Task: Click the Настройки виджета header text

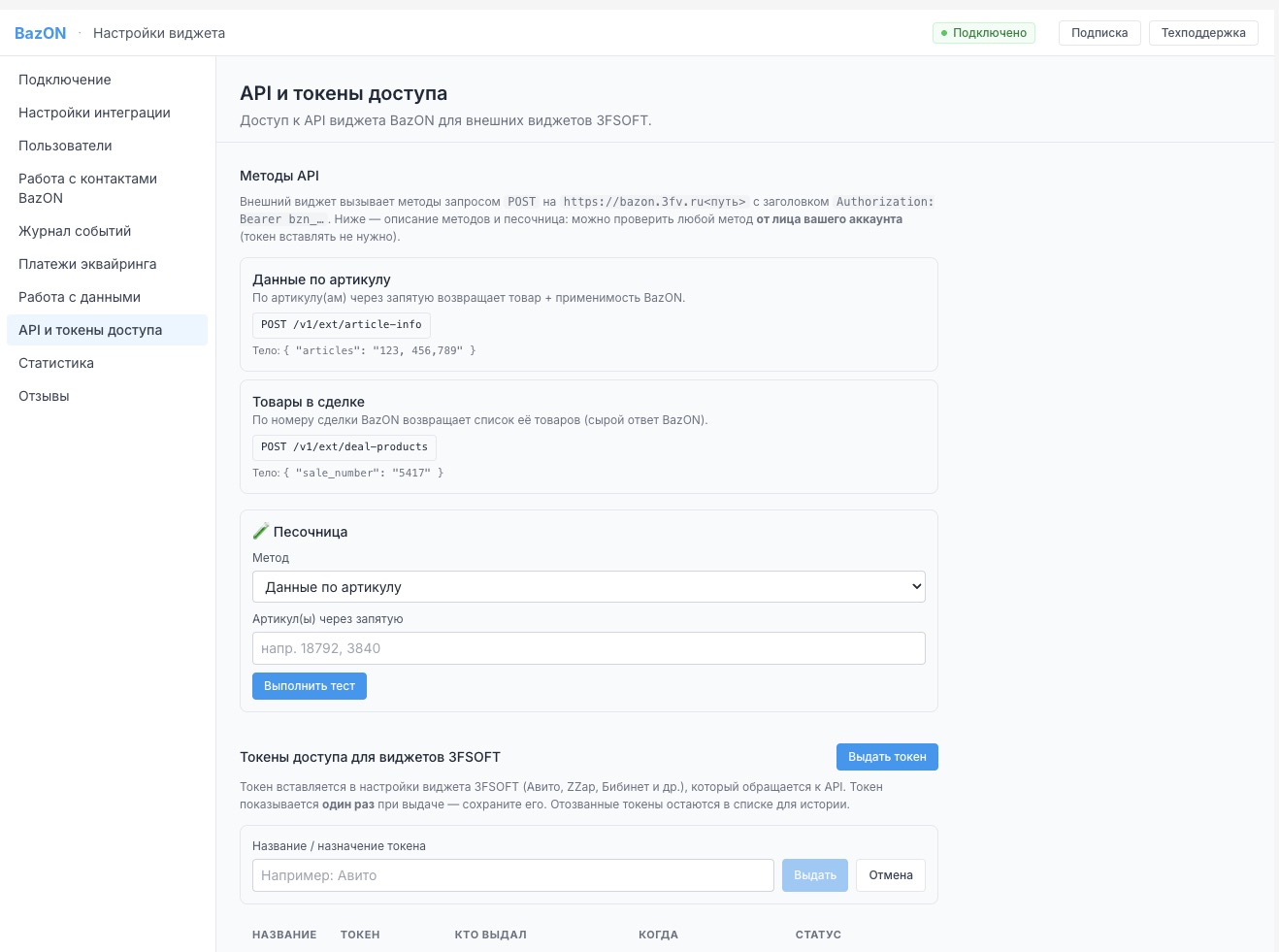Action: tap(159, 33)
